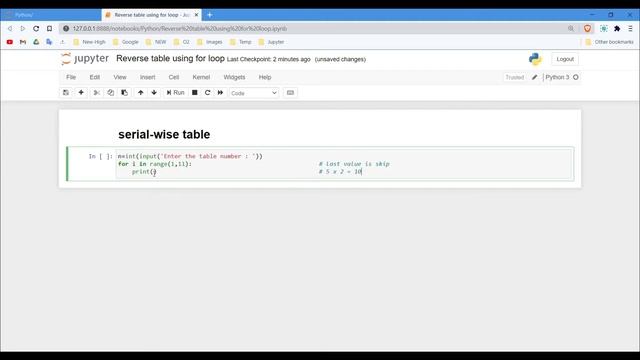
Task: Click the Jupyter logo
Action: (x=85, y=59)
